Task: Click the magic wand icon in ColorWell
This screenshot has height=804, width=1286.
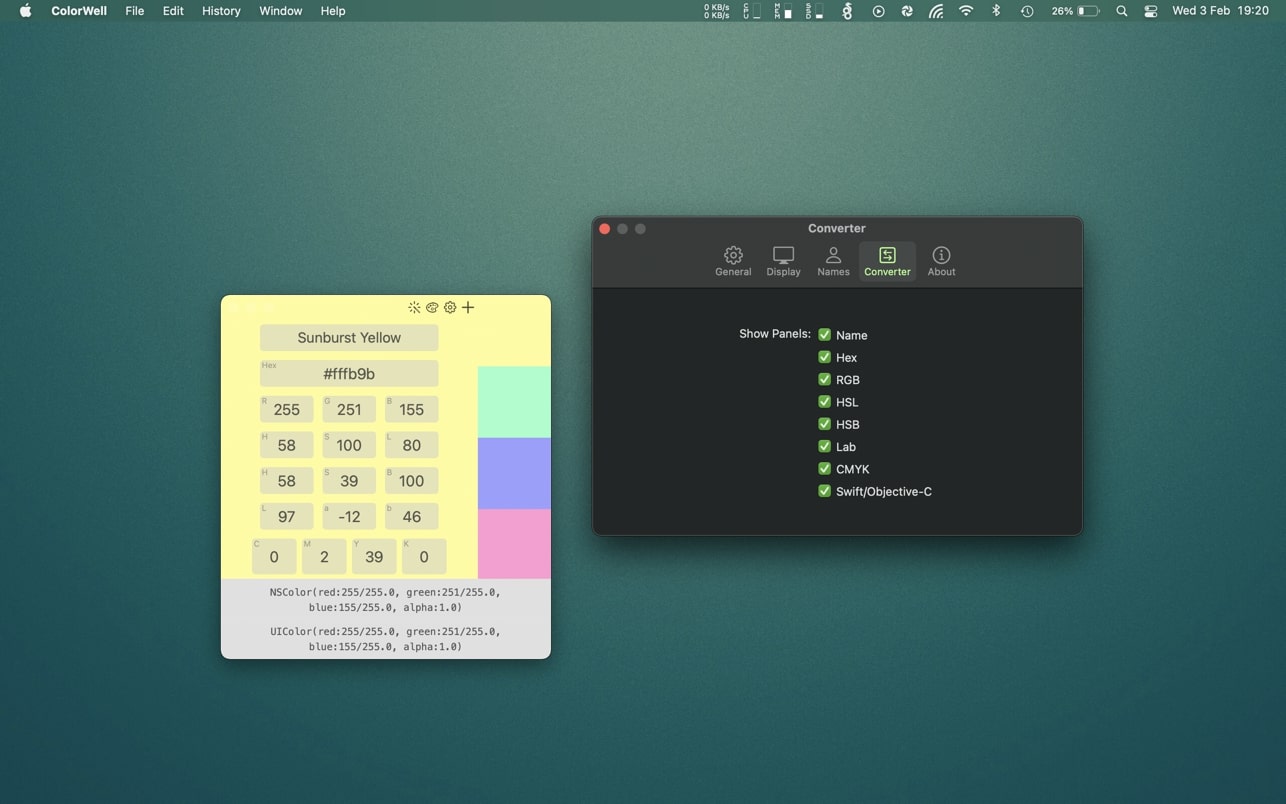Action: tap(414, 308)
